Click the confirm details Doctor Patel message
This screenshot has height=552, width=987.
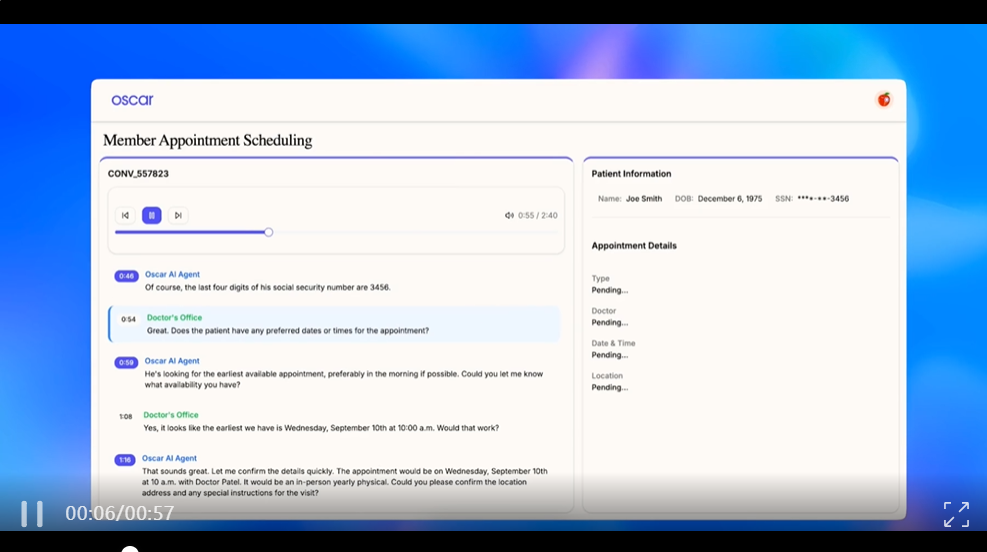pos(344,482)
